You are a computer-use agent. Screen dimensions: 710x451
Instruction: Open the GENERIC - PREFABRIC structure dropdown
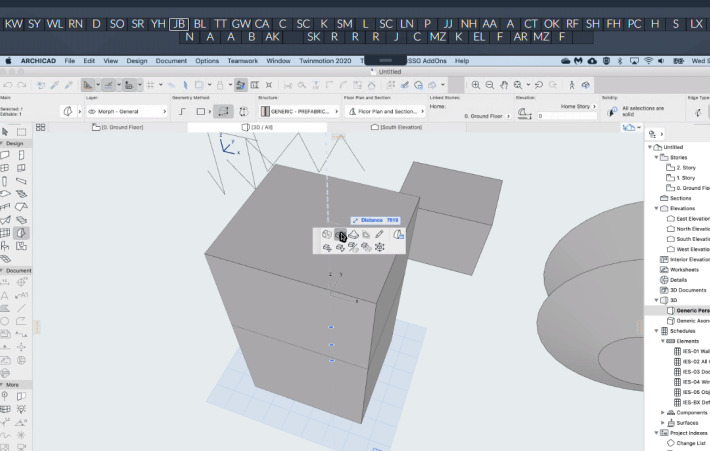[299, 111]
